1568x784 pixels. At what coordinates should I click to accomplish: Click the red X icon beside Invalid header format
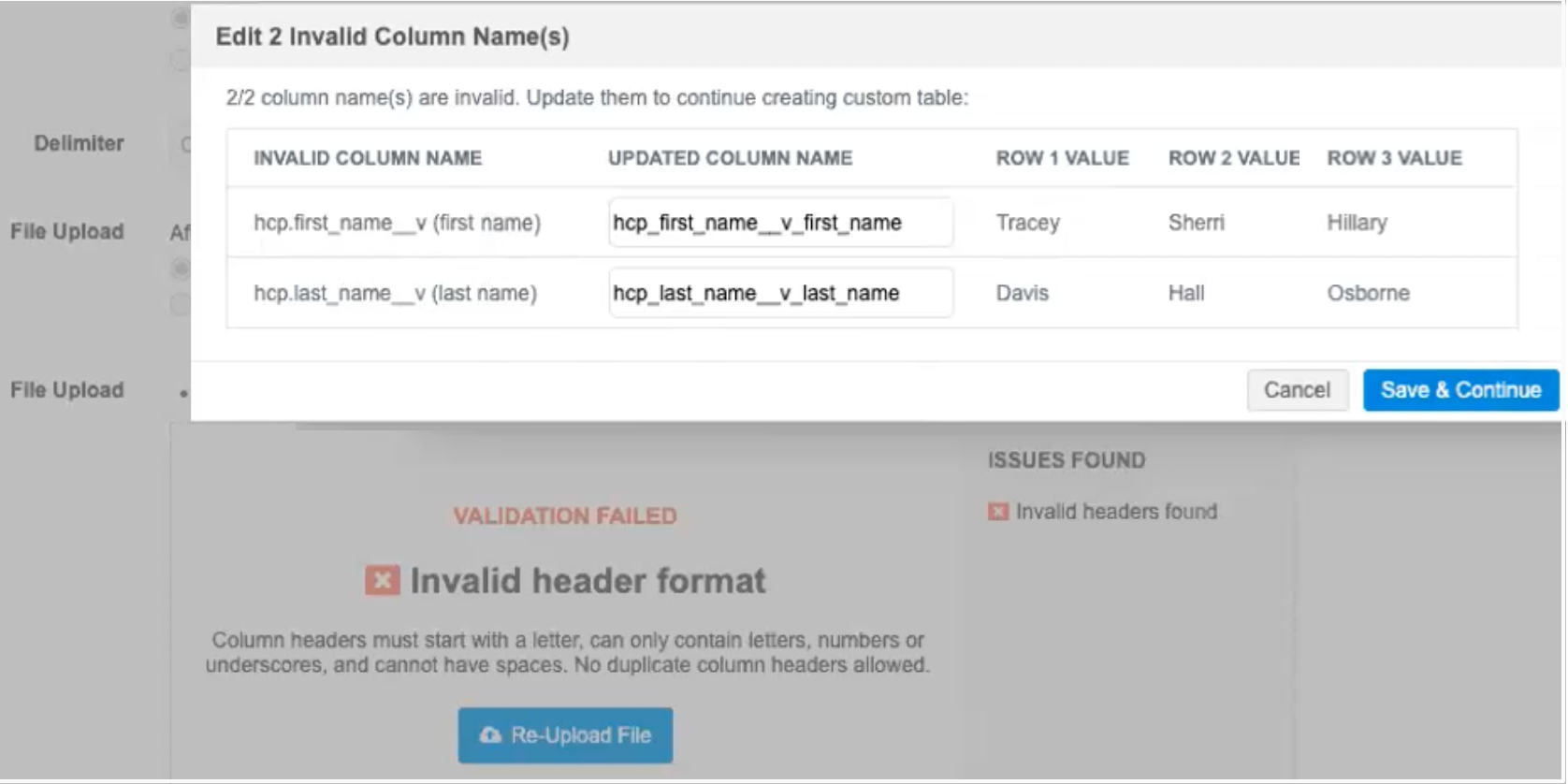click(x=382, y=581)
